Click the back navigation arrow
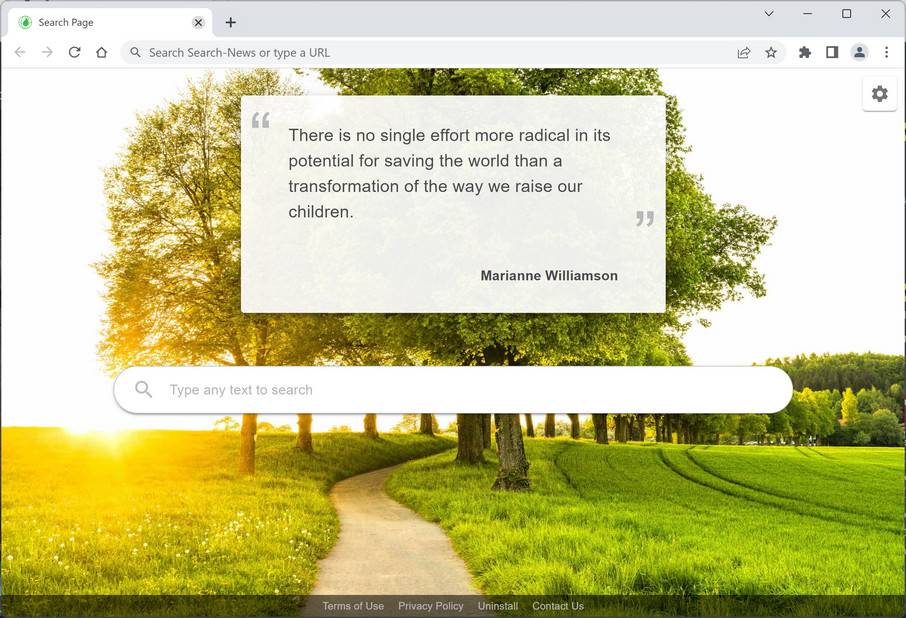906x618 pixels. pos(20,53)
